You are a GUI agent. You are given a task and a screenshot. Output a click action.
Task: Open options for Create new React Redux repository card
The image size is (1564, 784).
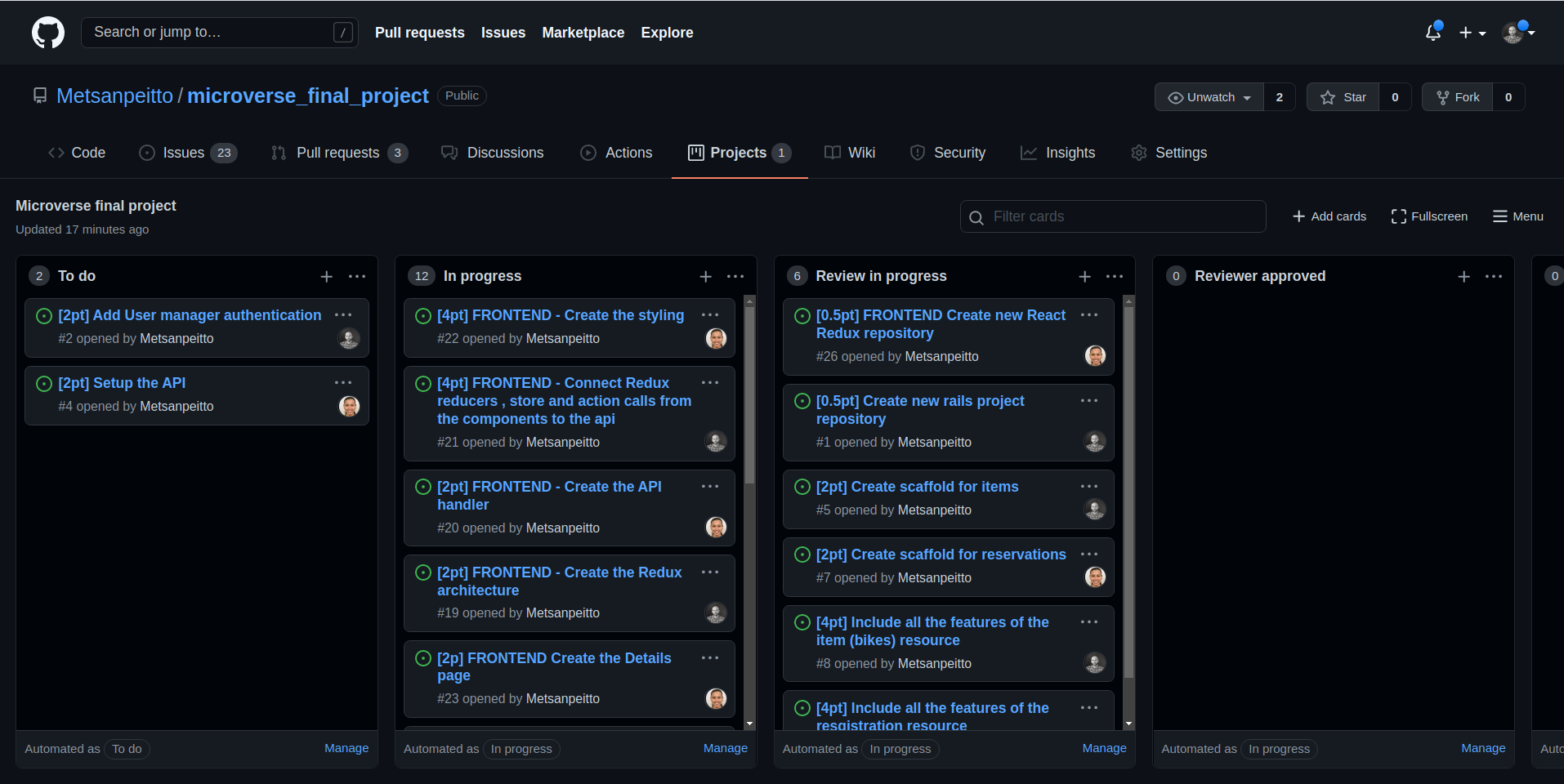click(x=1089, y=315)
